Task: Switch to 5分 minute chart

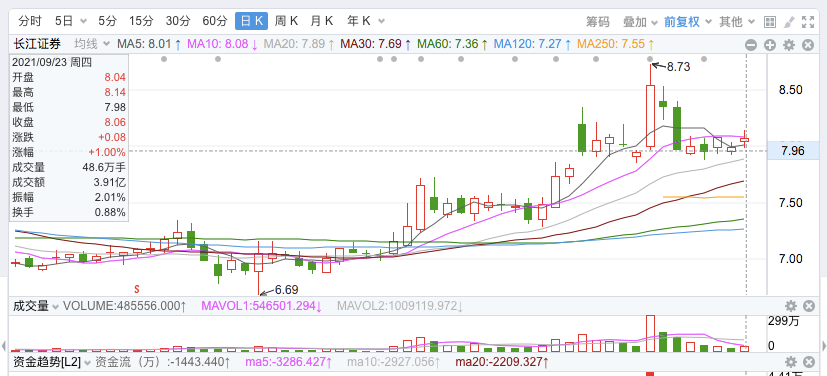Action: (107, 22)
